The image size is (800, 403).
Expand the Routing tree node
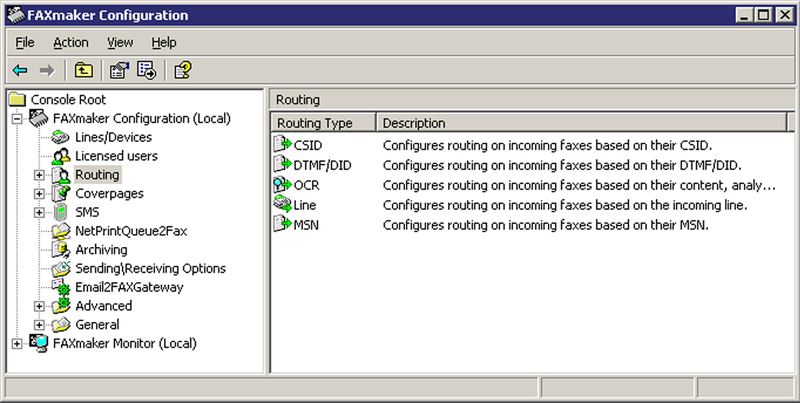39,175
